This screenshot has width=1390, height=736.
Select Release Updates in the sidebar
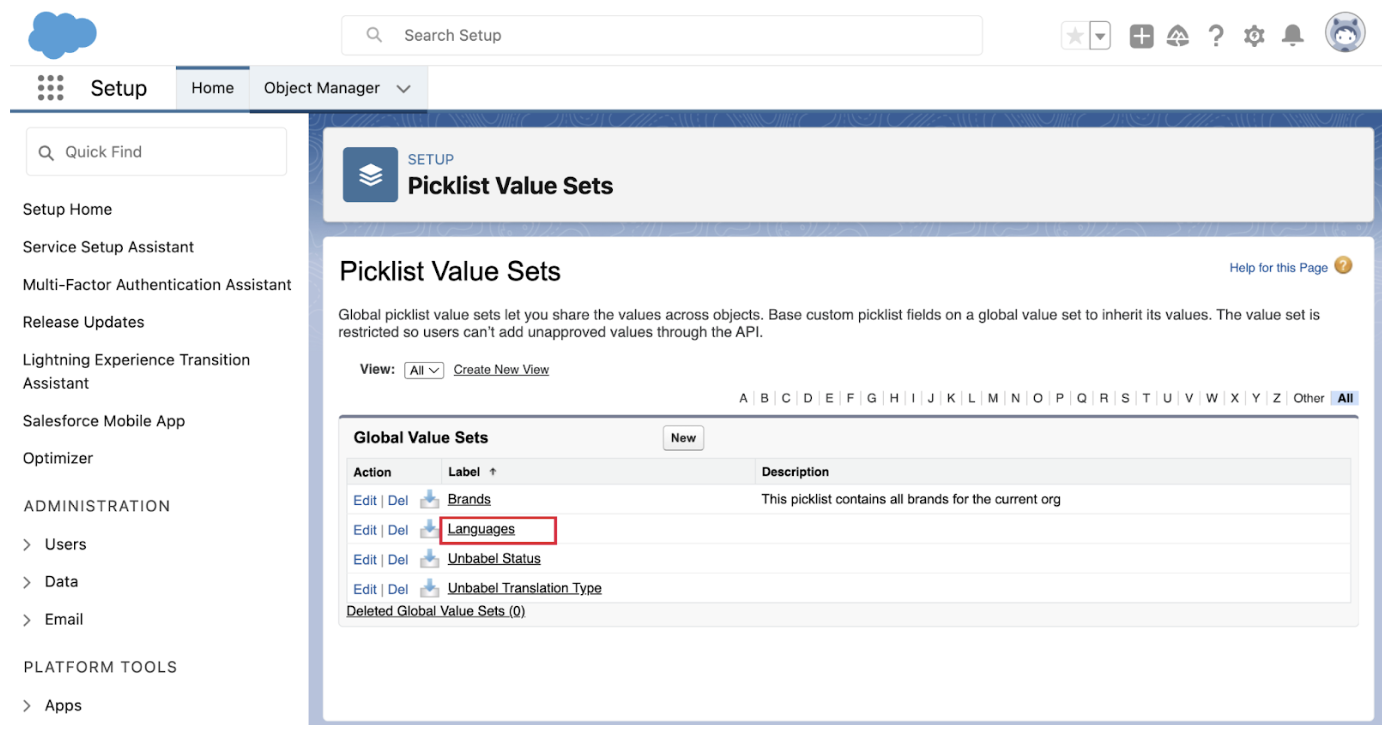pyautogui.click(x=83, y=322)
